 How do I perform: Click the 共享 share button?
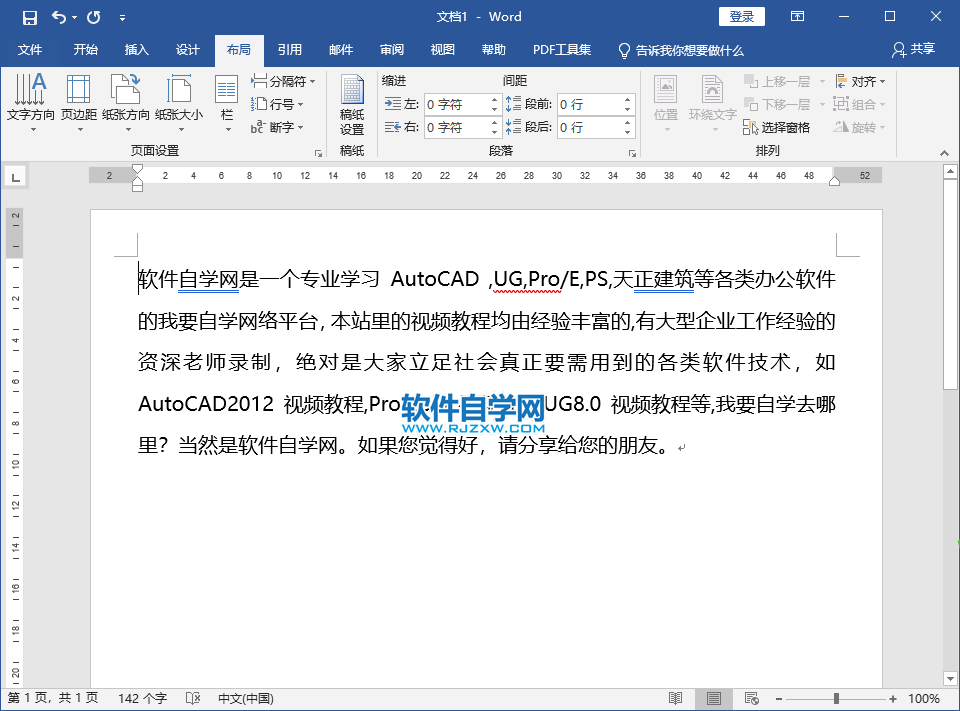click(x=913, y=49)
